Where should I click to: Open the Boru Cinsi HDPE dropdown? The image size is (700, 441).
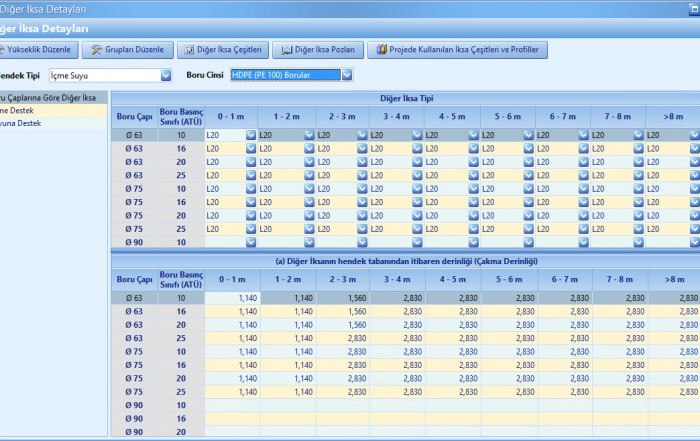(346, 75)
